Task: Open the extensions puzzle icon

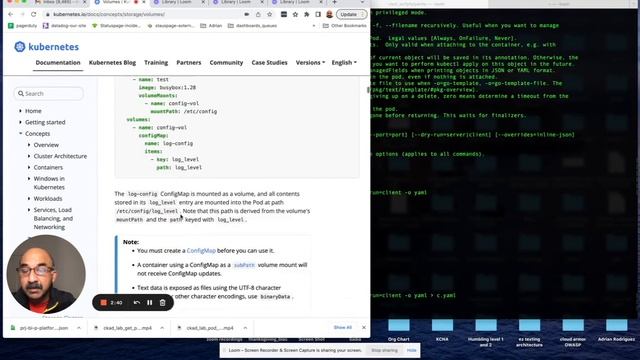Action: 307,14
